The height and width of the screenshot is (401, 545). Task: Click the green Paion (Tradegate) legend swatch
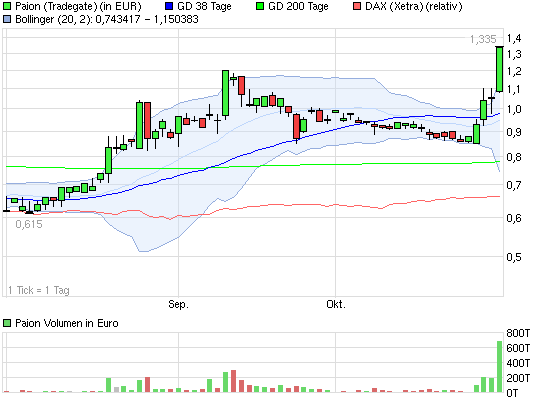click(x=7, y=6)
